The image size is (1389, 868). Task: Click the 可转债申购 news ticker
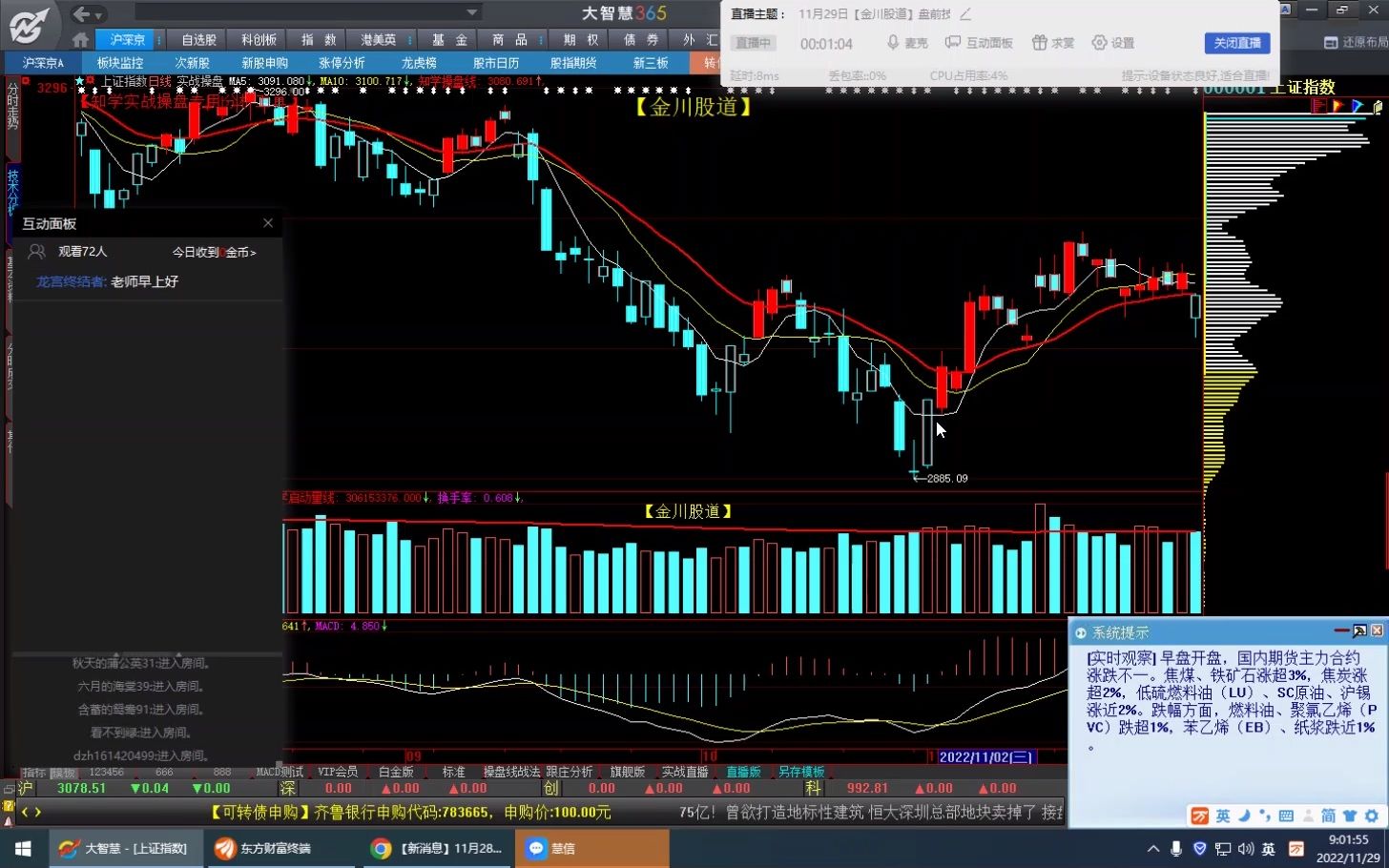(410, 813)
